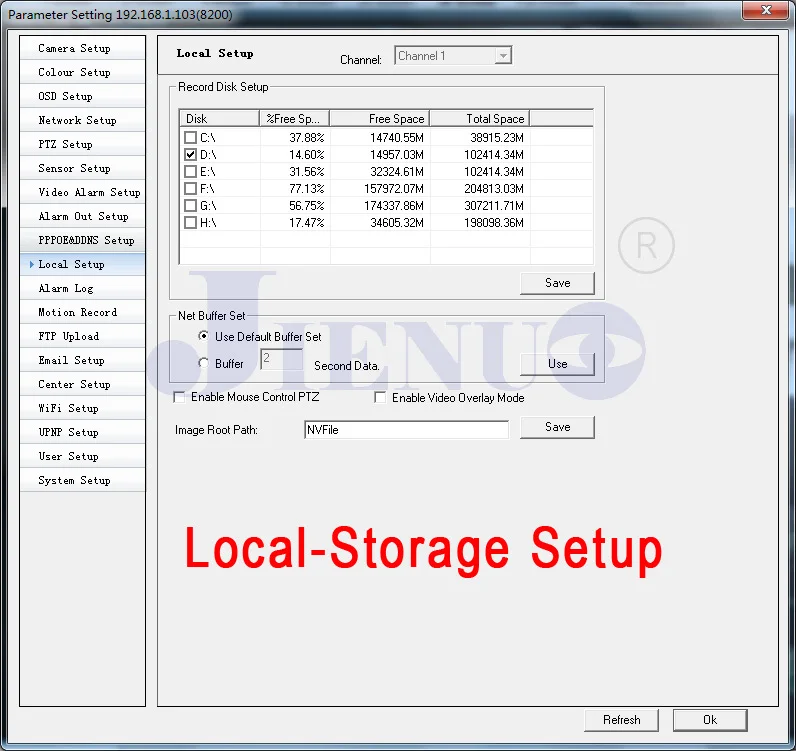Choose the Buffer radio option
The width and height of the screenshot is (796, 751).
pos(204,363)
